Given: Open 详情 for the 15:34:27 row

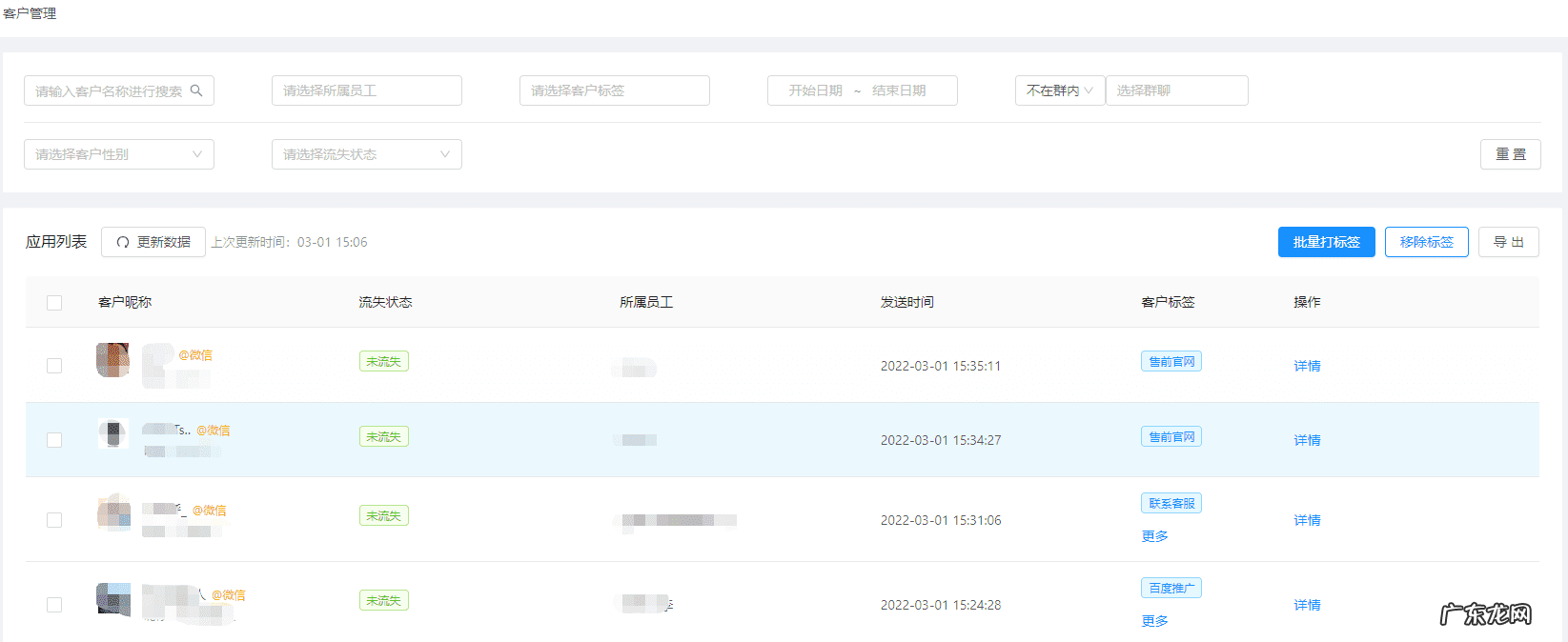Looking at the screenshot, I should click(x=1307, y=440).
